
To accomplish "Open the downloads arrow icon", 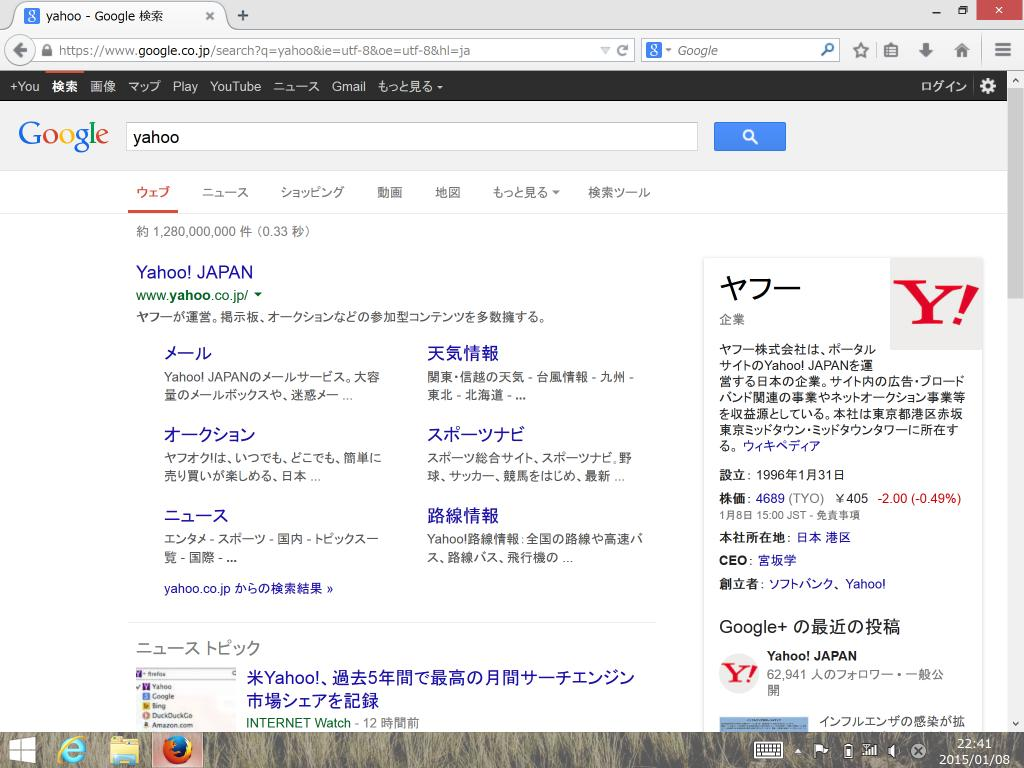I will (x=925, y=50).
